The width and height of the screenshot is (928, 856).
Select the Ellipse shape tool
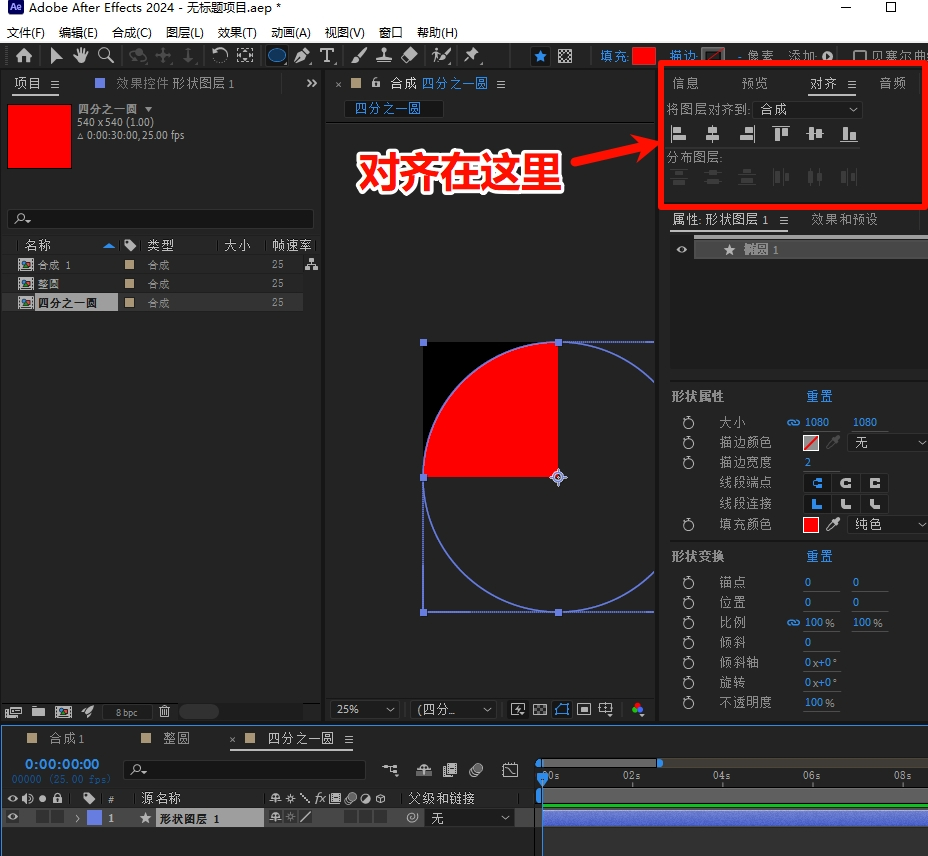pos(277,56)
